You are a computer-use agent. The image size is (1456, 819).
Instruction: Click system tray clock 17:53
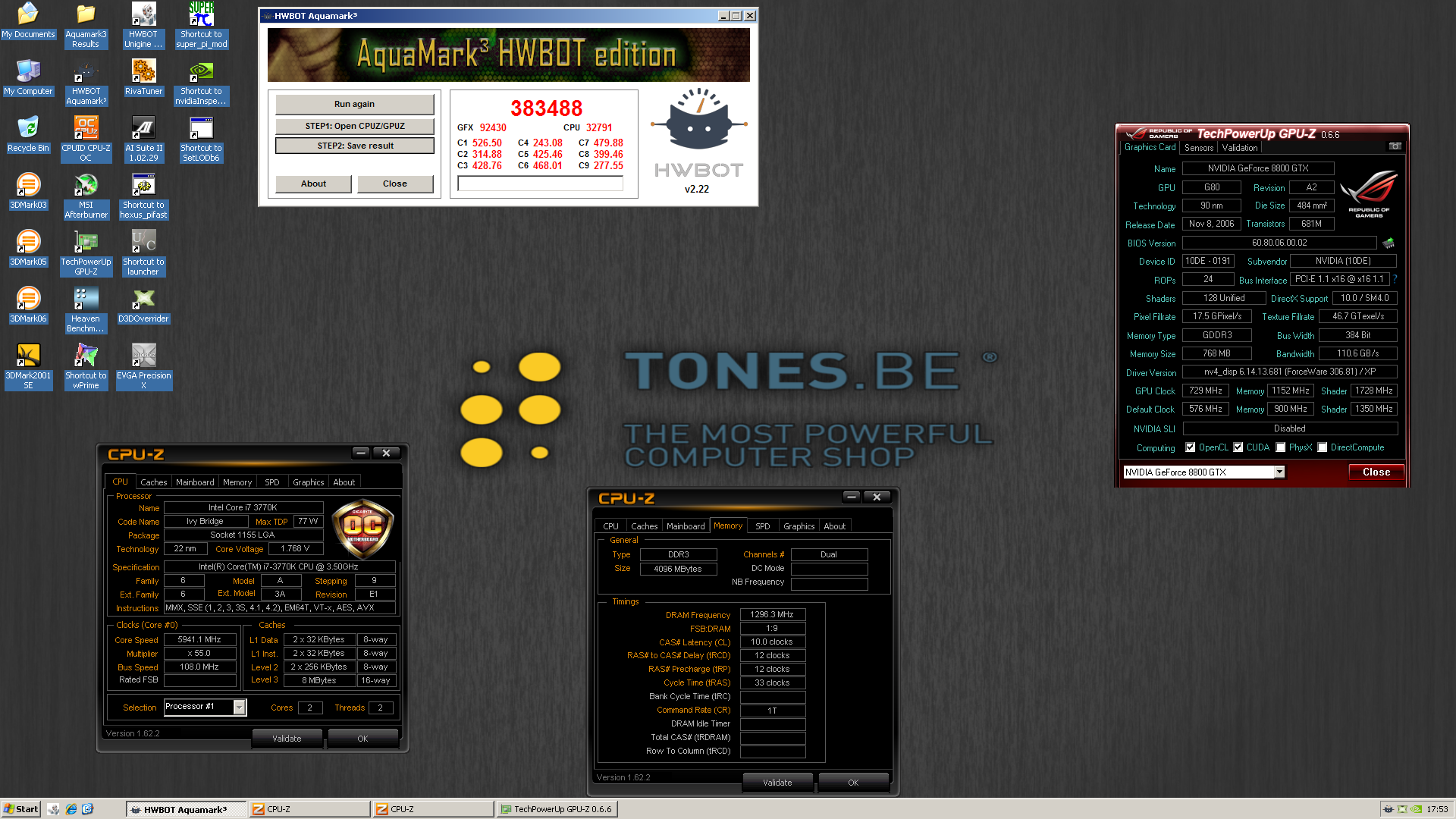pos(1437,809)
